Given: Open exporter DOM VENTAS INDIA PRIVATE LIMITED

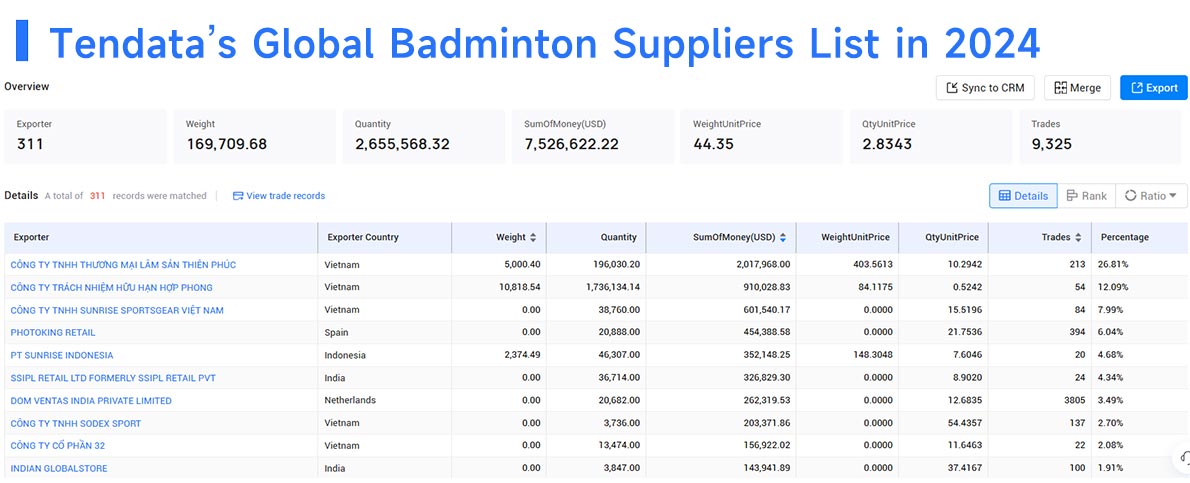Looking at the screenshot, I should [91, 401].
